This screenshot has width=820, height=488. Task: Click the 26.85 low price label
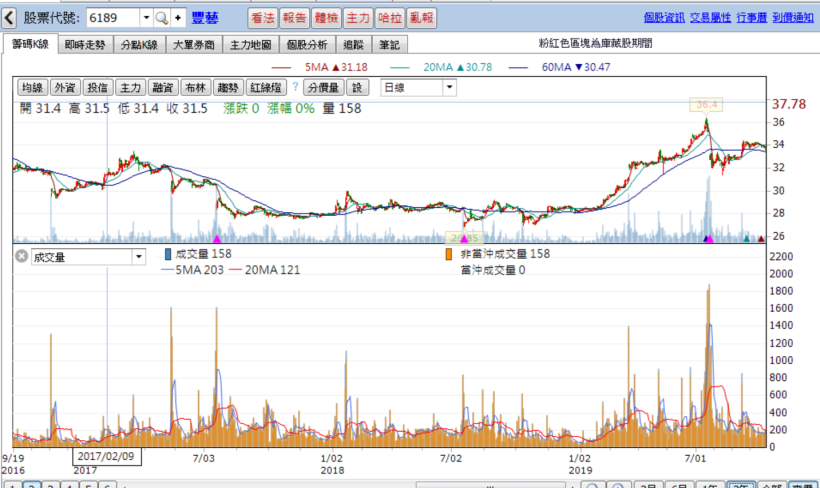[x=463, y=238]
